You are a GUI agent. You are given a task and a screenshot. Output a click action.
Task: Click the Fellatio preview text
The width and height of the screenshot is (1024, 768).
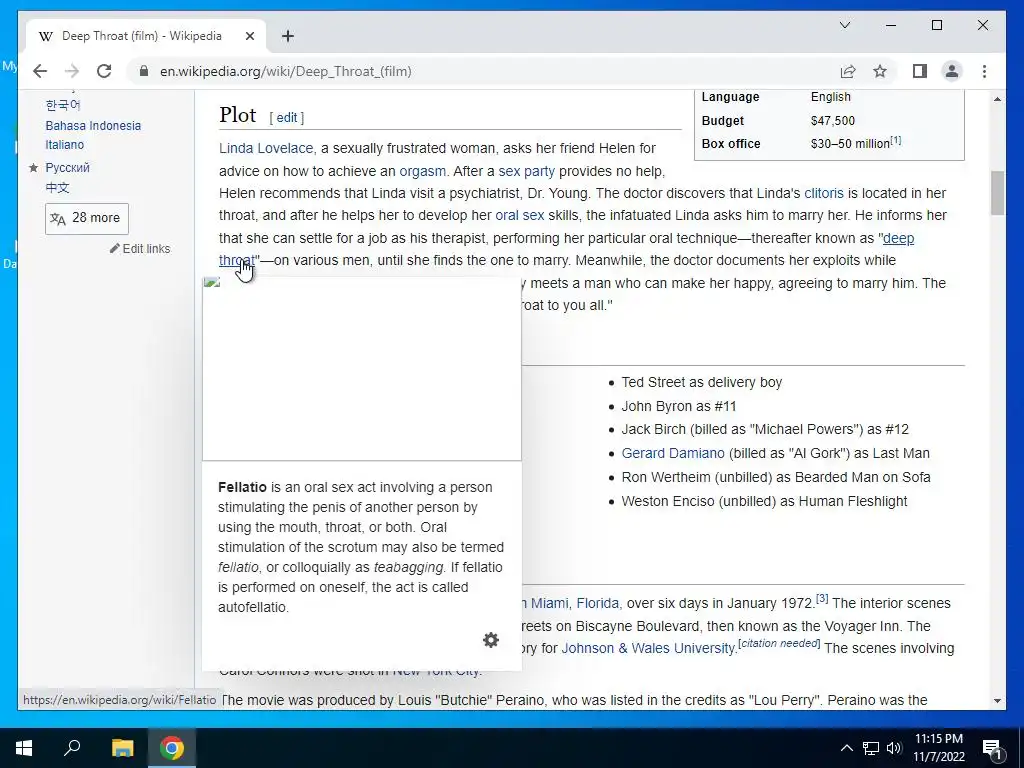[361, 547]
